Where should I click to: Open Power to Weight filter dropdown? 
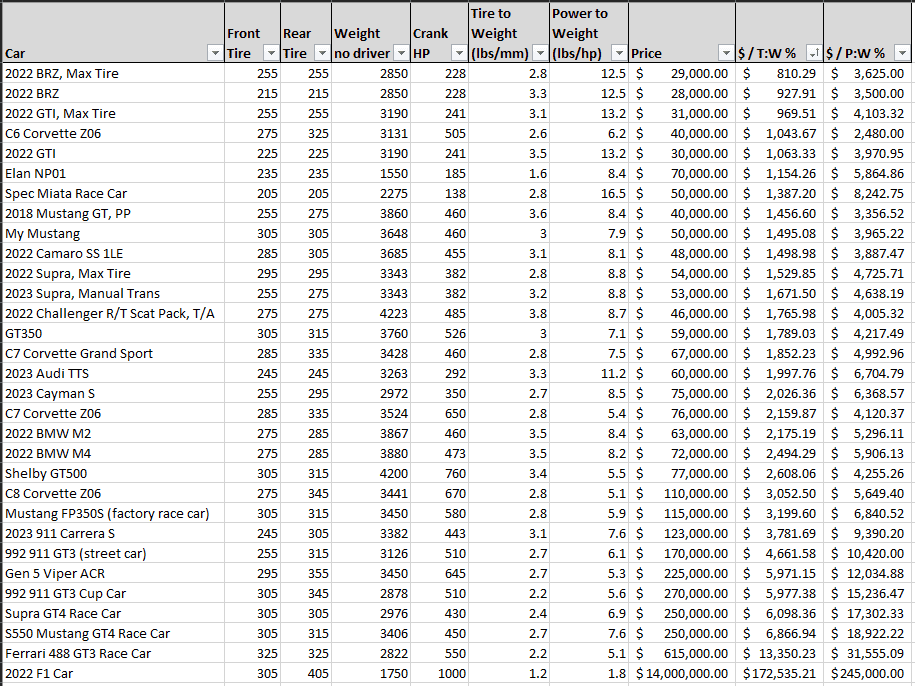pos(620,53)
